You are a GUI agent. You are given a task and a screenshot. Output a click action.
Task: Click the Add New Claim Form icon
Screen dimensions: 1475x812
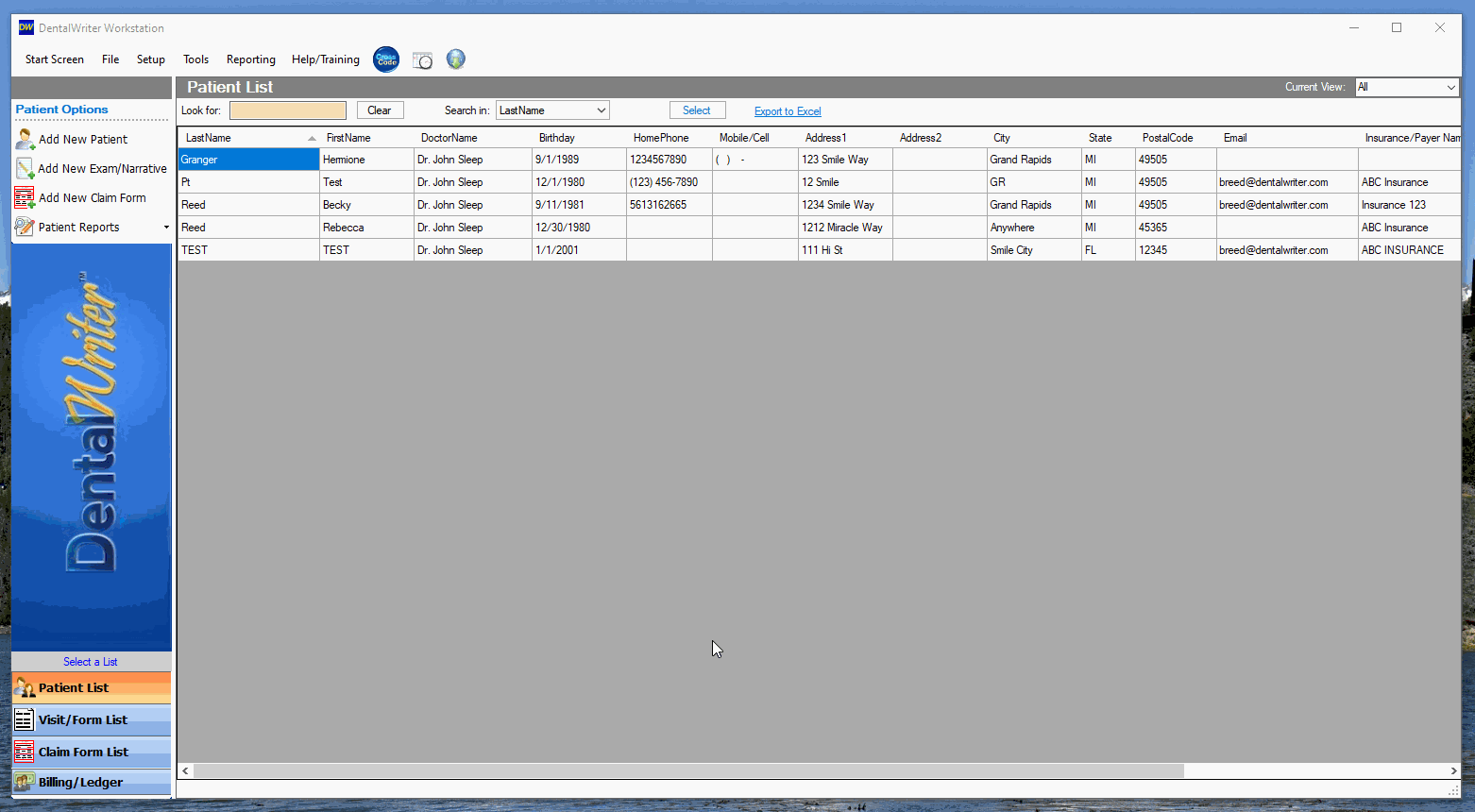tap(25, 197)
